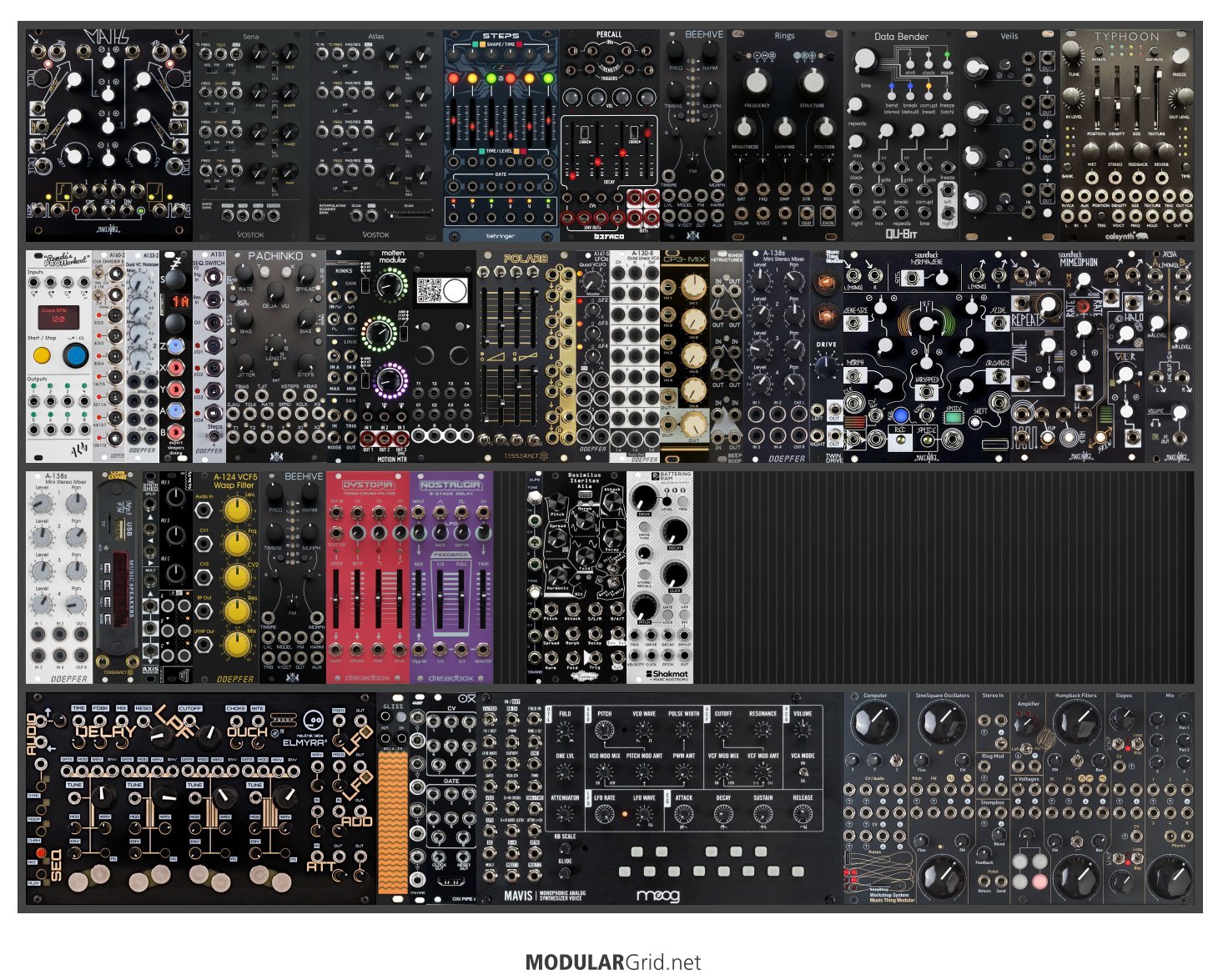The height and width of the screenshot is (980, 1228).
Task: Select the CP3-Mix module
Action: coord(685,356)
